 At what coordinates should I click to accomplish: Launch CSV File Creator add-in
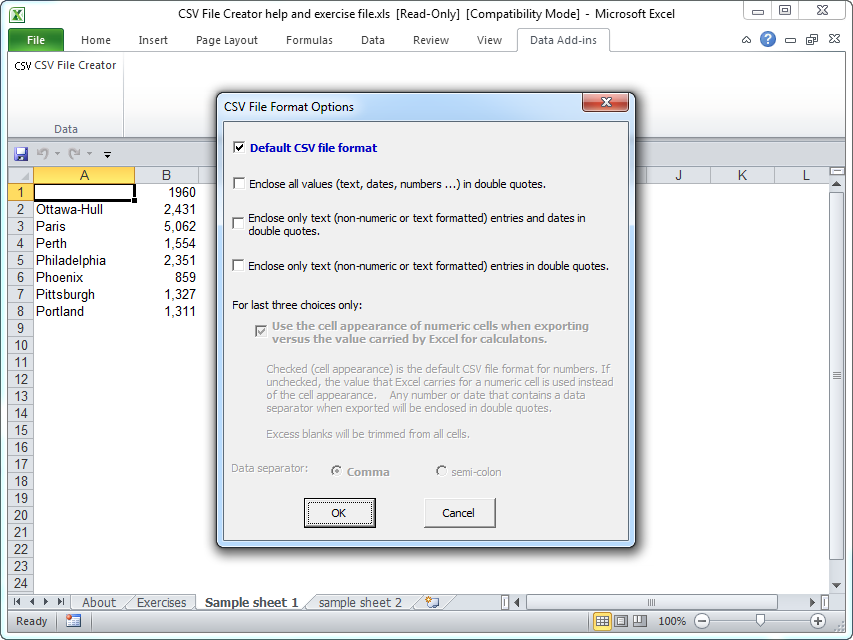pyautogui.click(x=65, y=65)
